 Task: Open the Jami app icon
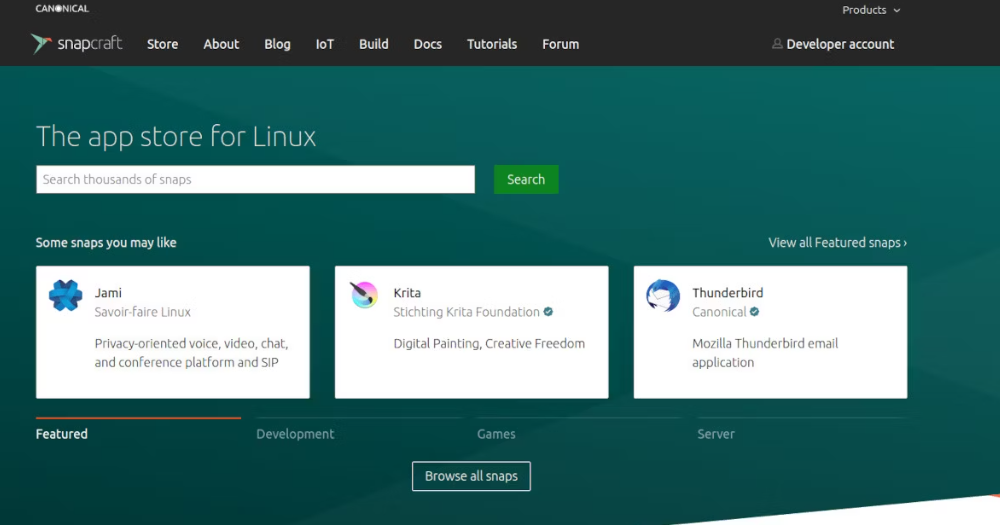pos(66,295)
